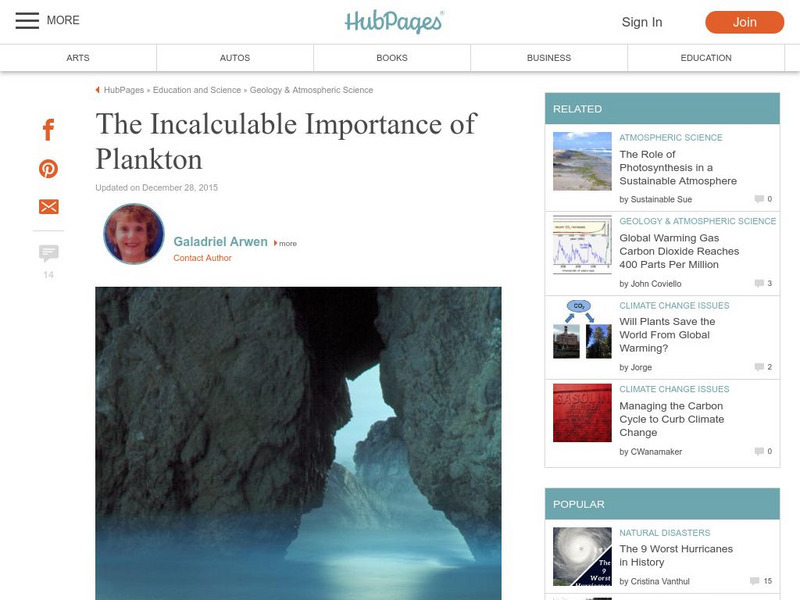Viewport: 800px width, 600px height.
Task: Click back arrow beside HubPages breadcrumb
Action: tap(97, 90)
